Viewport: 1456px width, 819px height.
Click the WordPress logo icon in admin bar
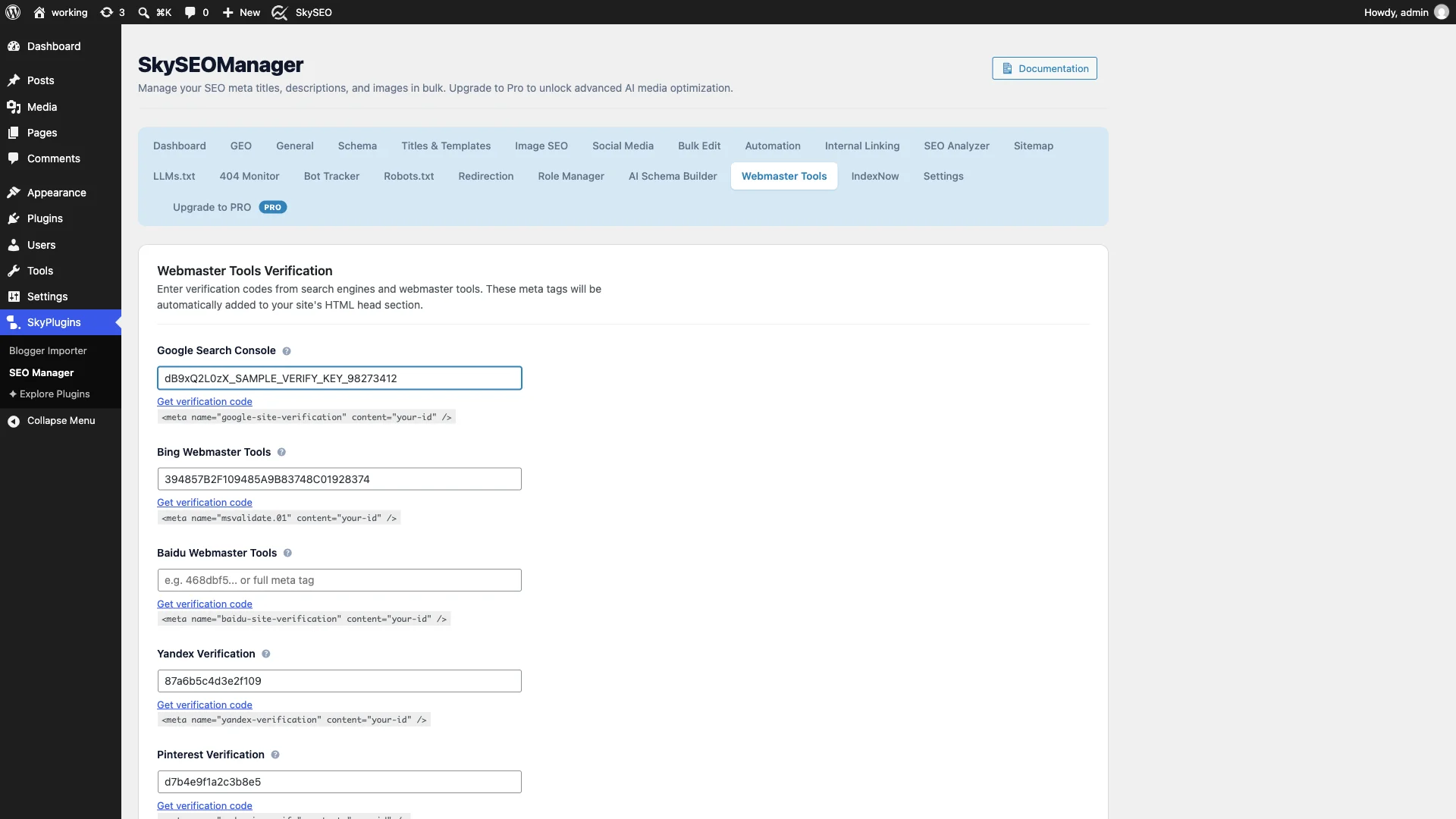[x=13, y=12]
